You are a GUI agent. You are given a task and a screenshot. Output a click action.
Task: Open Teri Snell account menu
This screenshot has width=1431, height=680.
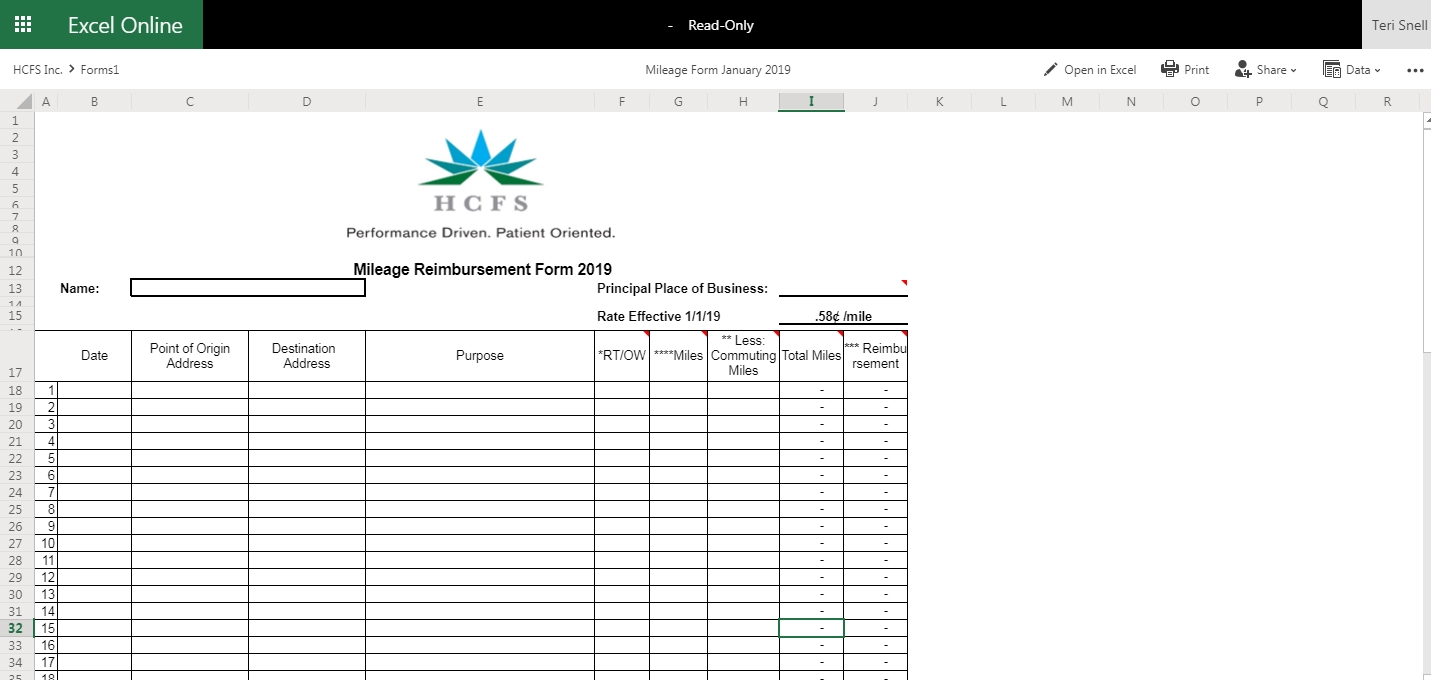[x=1398, y=25]
